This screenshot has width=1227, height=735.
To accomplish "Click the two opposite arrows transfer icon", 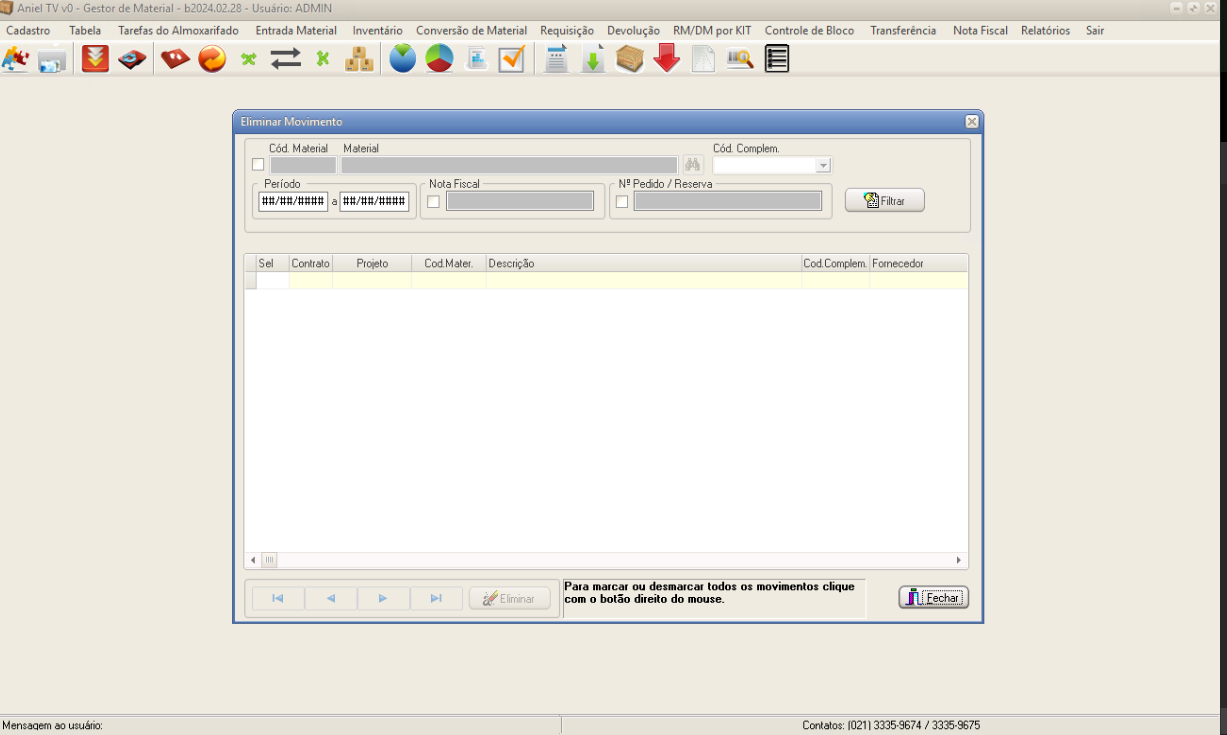I will click(286, 59).
